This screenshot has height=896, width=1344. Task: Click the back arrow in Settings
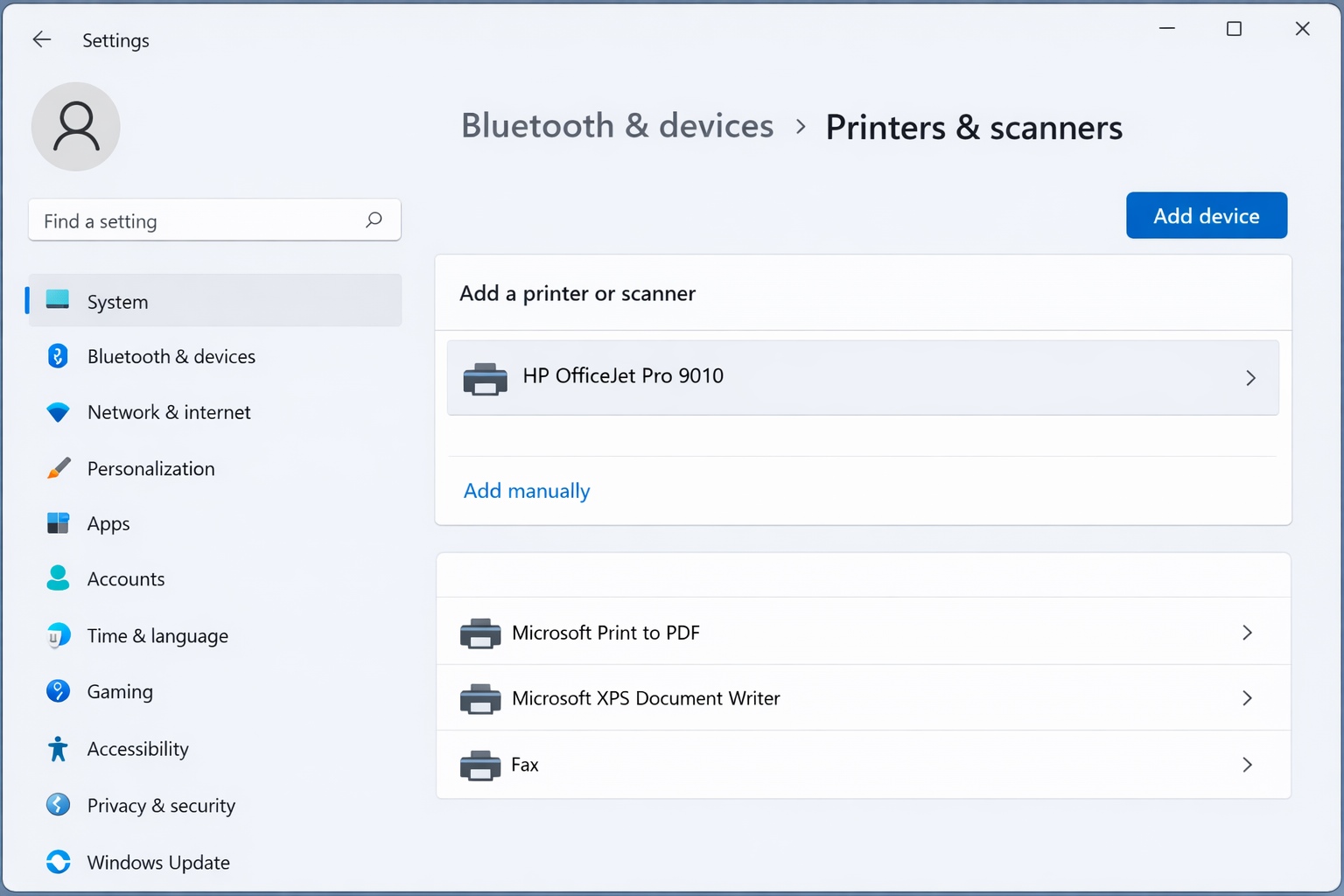coord(41,39)
